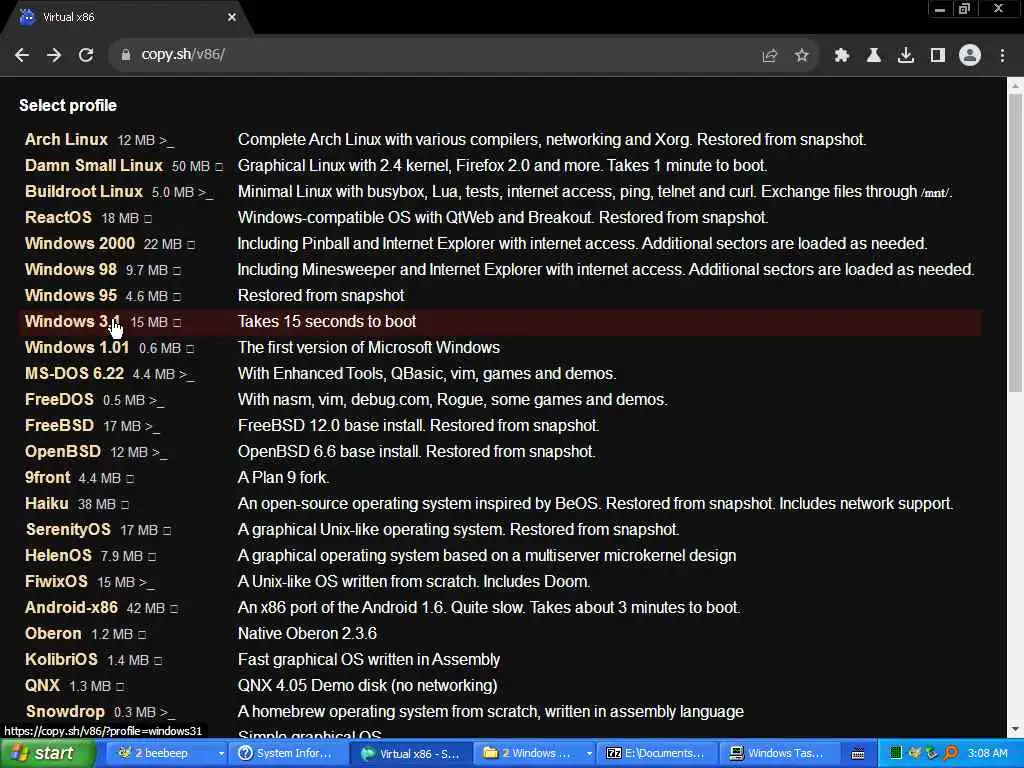The width and height of the screenshot is (1024, 768).
Task: Switch to the 7-Zip E:\Documents taskbar window
Action: (658, 754)
